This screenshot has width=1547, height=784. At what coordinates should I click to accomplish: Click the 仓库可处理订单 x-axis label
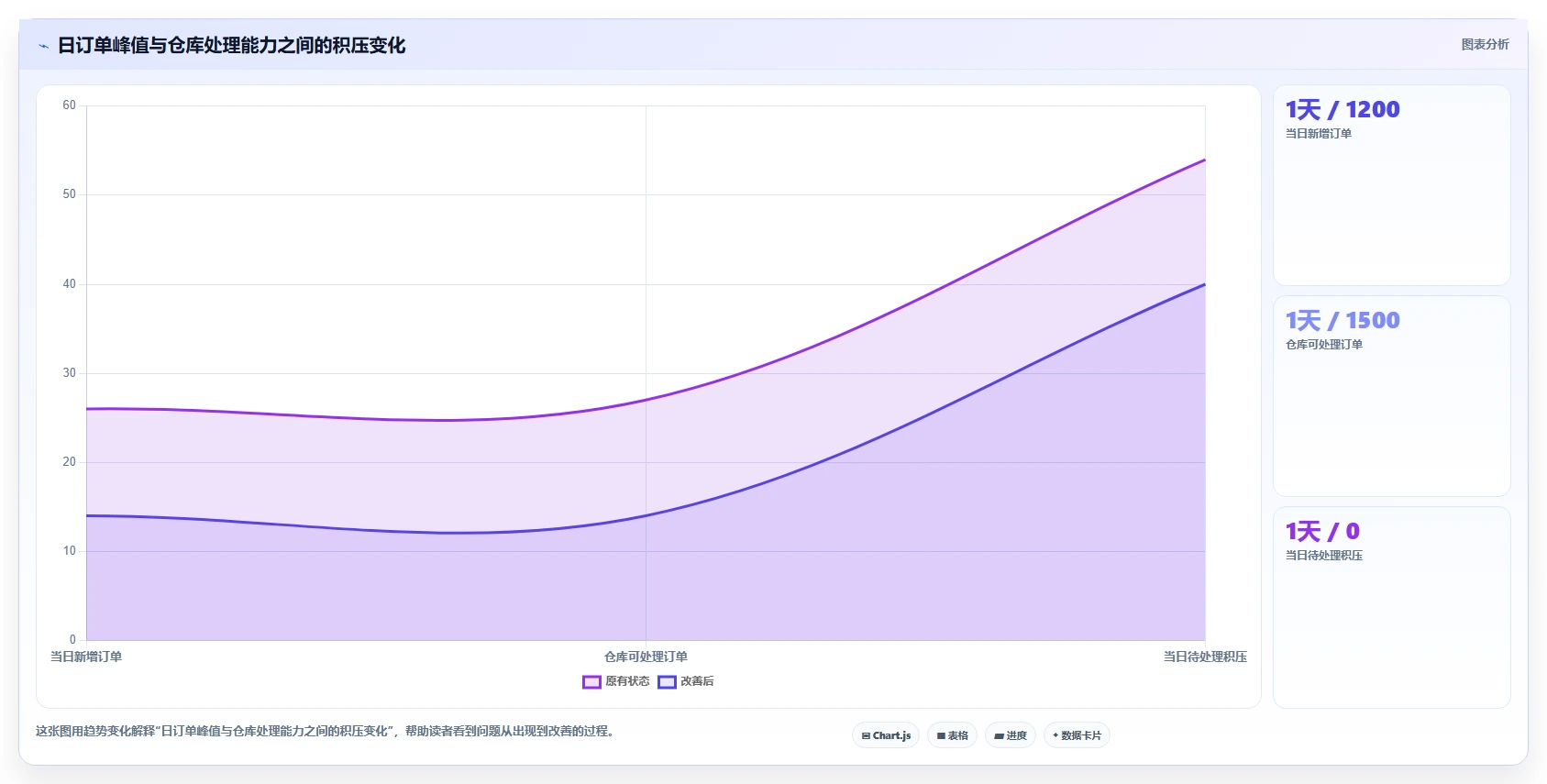tap(646, 657)
